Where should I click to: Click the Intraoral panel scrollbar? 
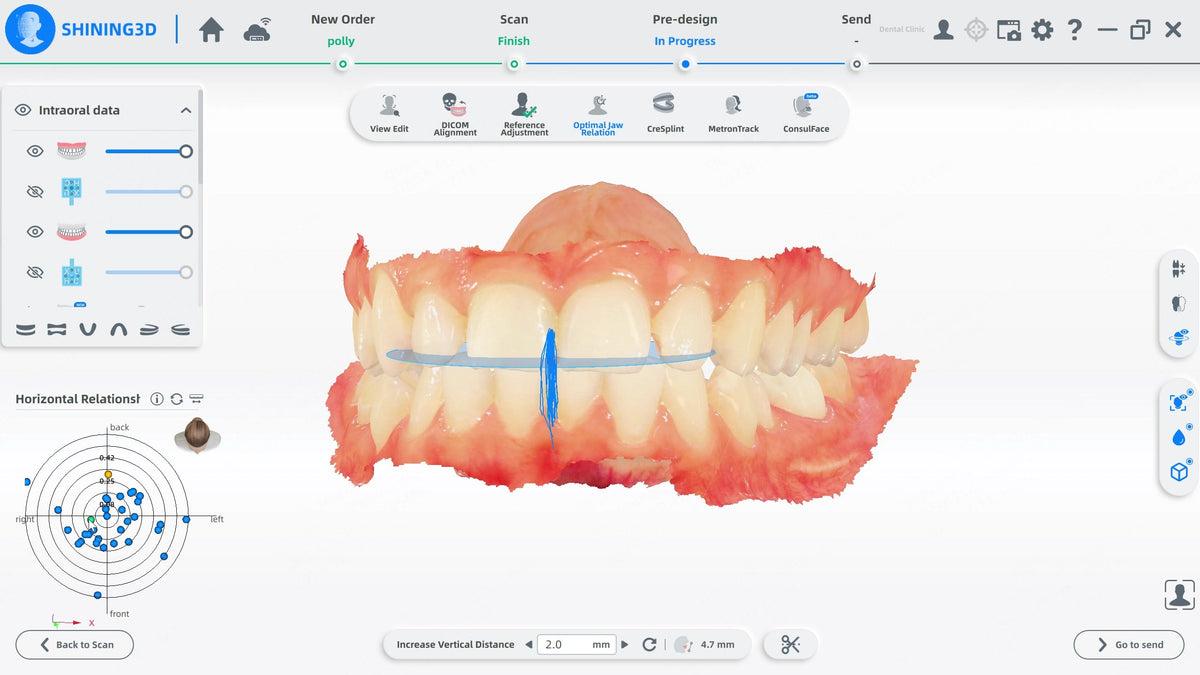pyautogui.click(x=200, y=136)
